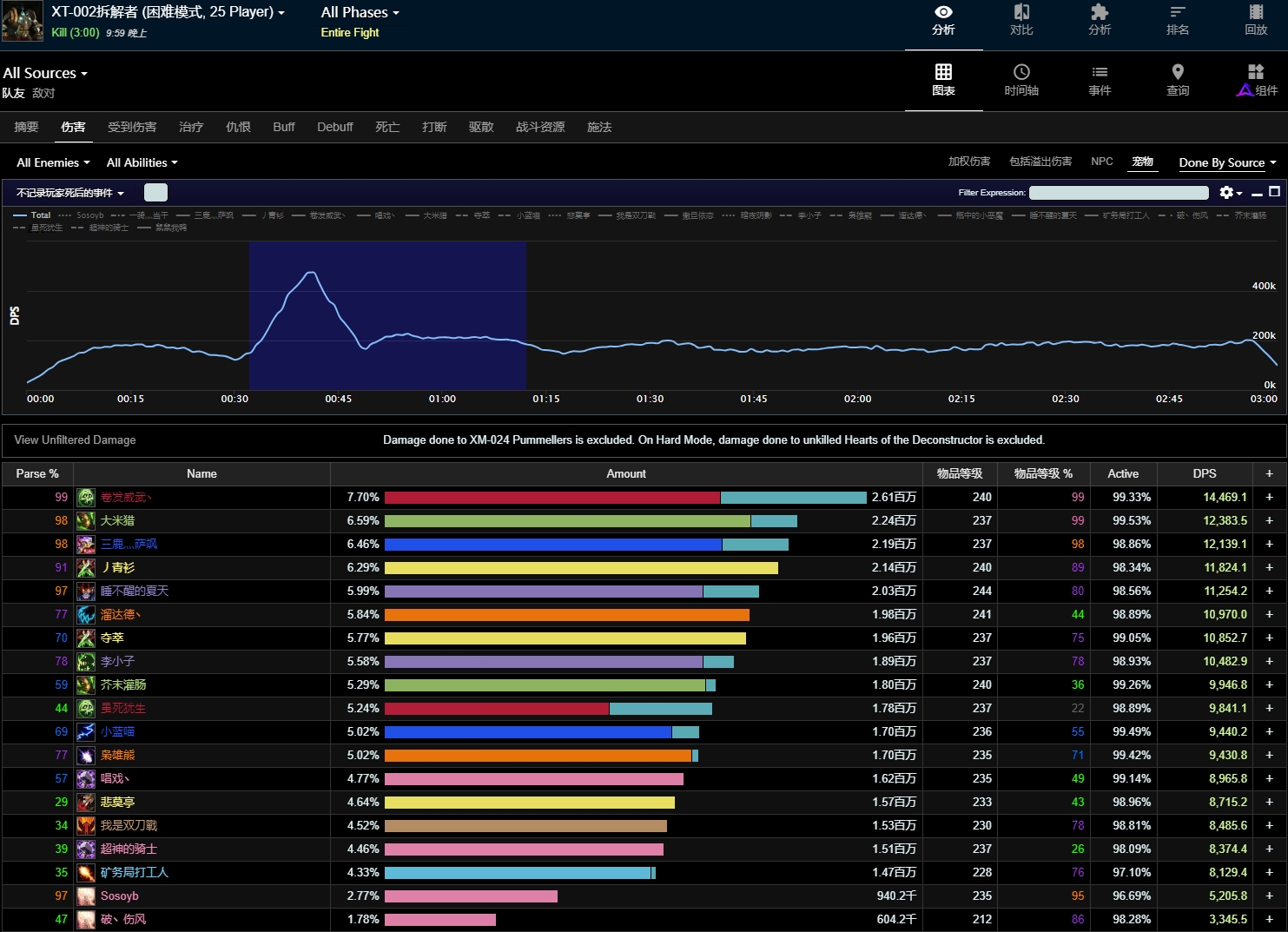Click the spec icon next to 睡不醒的夏天

[x=86, y=591]
